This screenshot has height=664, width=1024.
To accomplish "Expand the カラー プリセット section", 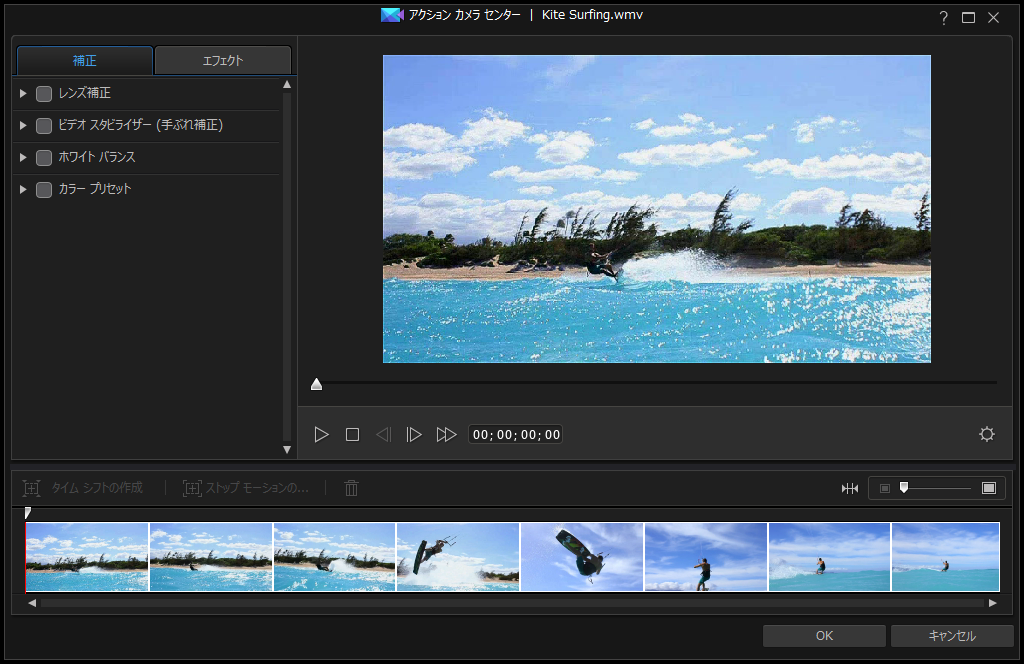I will pos(24,190).
